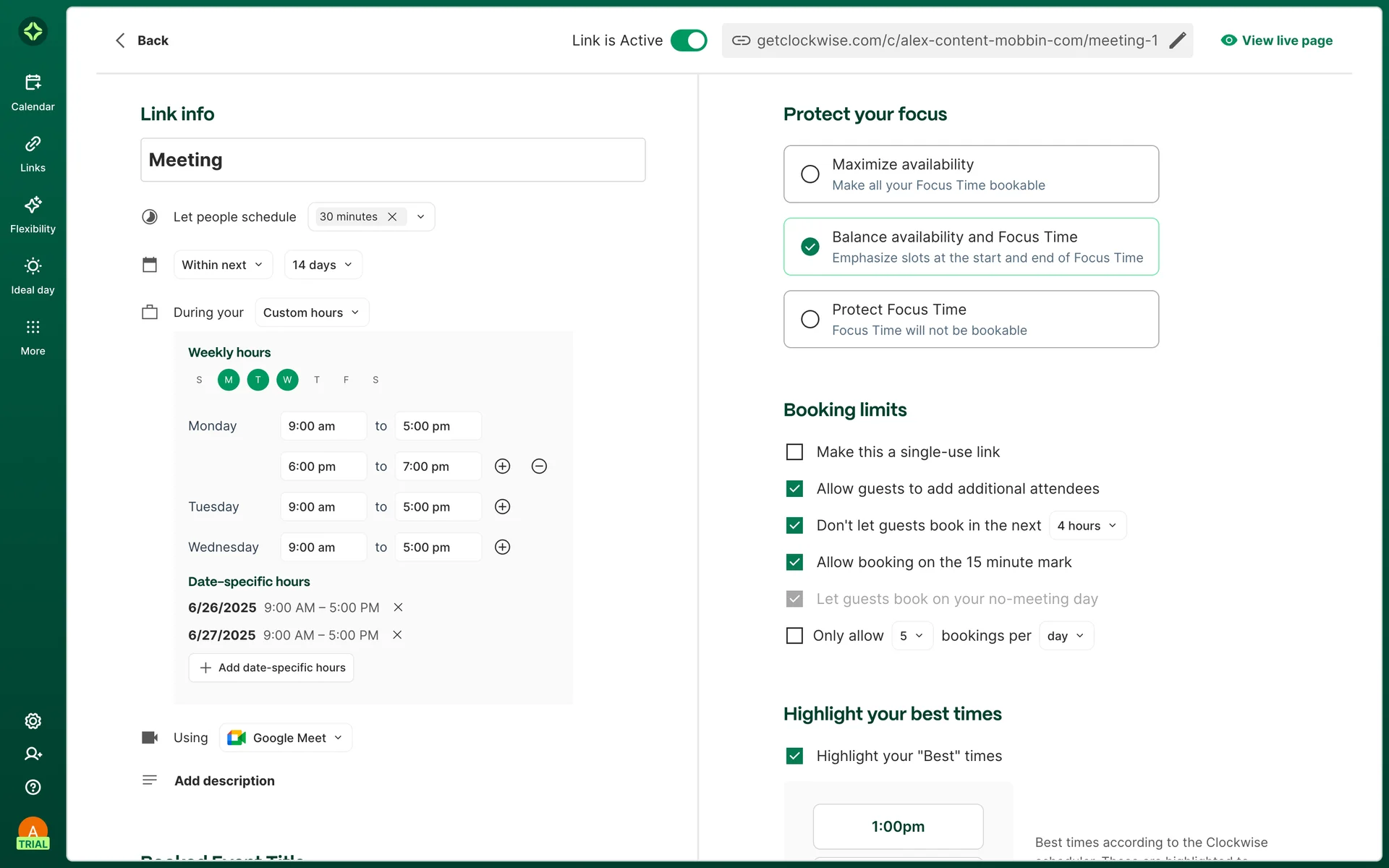Check Make this a single-use link
This screenshot has width=1389, height=868.
794,452
